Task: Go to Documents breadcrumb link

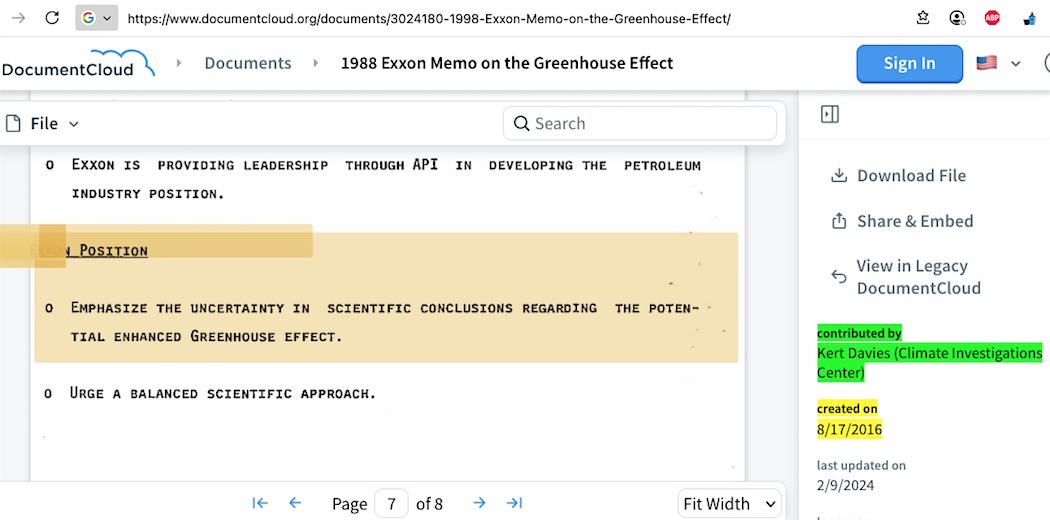Action: tap(248, 63)
